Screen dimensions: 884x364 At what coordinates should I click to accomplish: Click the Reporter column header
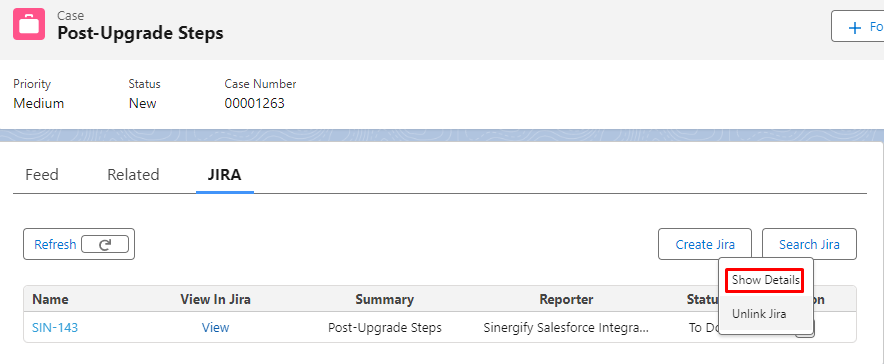point(566,299)
